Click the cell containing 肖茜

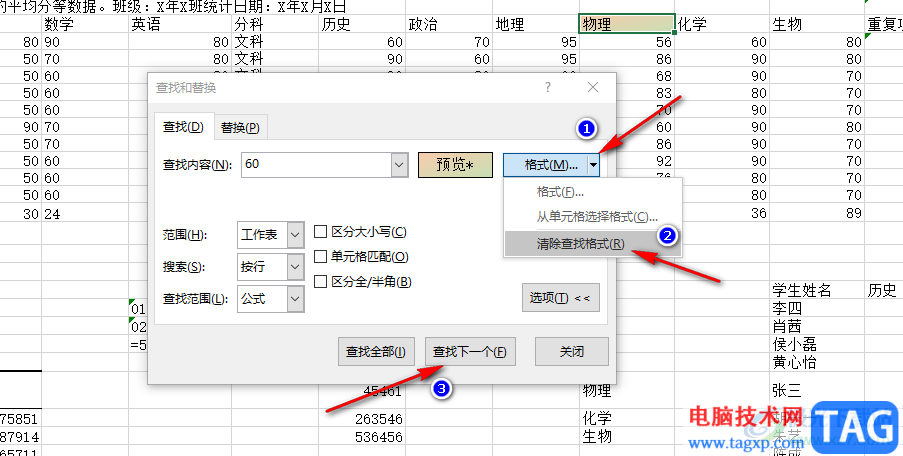pyautogui.click(x=817, y=326)
